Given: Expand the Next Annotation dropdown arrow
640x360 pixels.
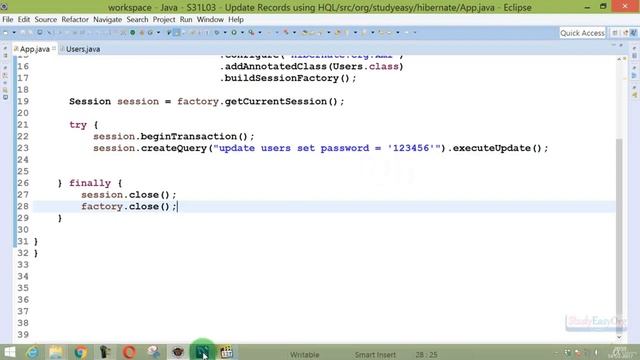Looking at the screenshot, I should 356,33.
